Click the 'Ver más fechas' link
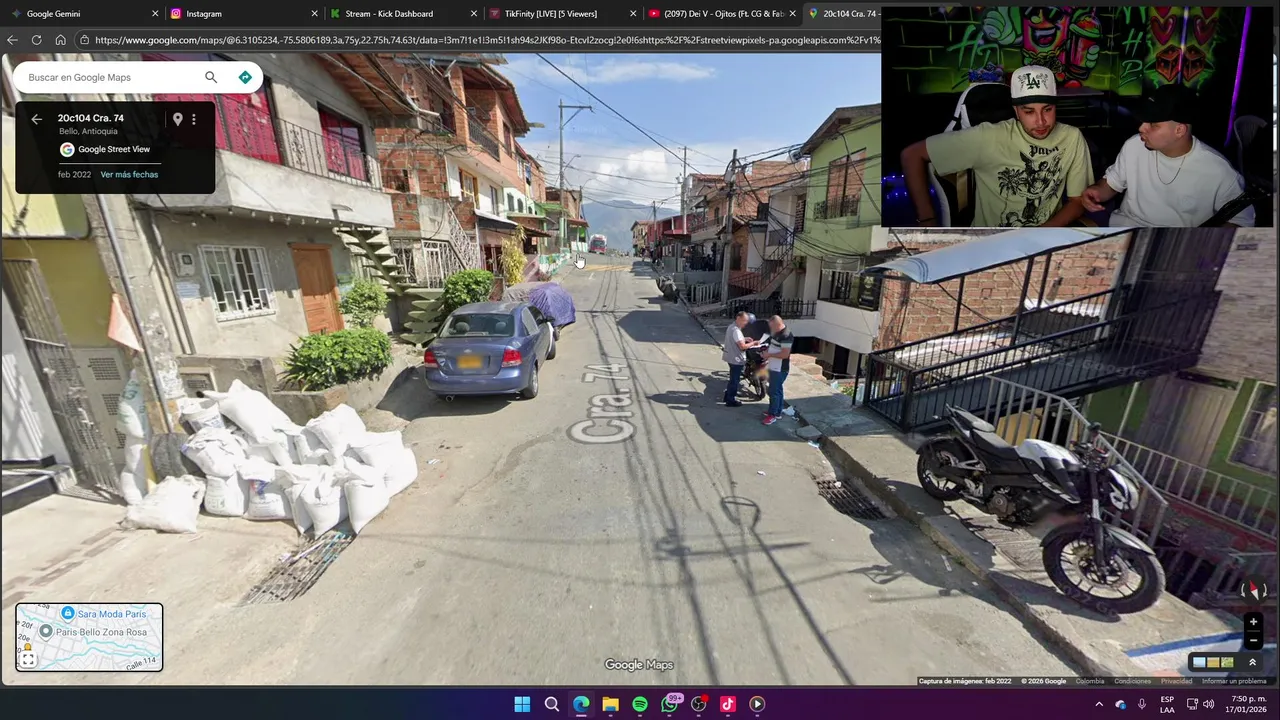This screenshot has width=1280, height=720. point(129,174)
